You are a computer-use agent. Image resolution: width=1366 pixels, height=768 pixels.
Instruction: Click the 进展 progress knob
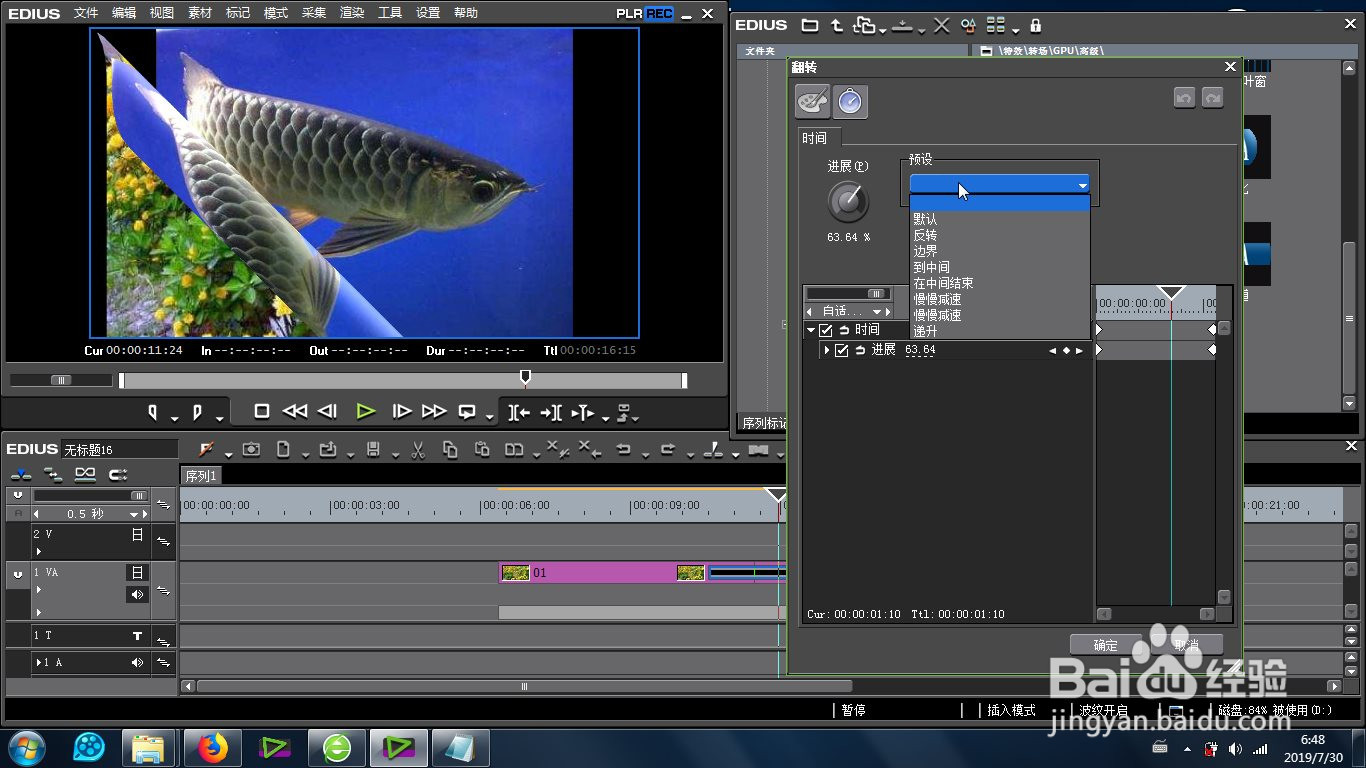(x=848, y=203)
